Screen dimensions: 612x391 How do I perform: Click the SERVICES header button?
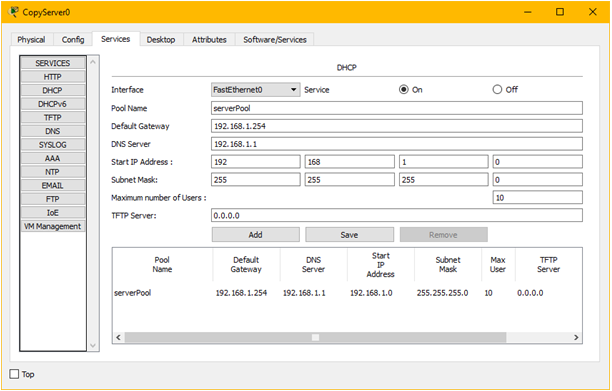coord(53,63)
